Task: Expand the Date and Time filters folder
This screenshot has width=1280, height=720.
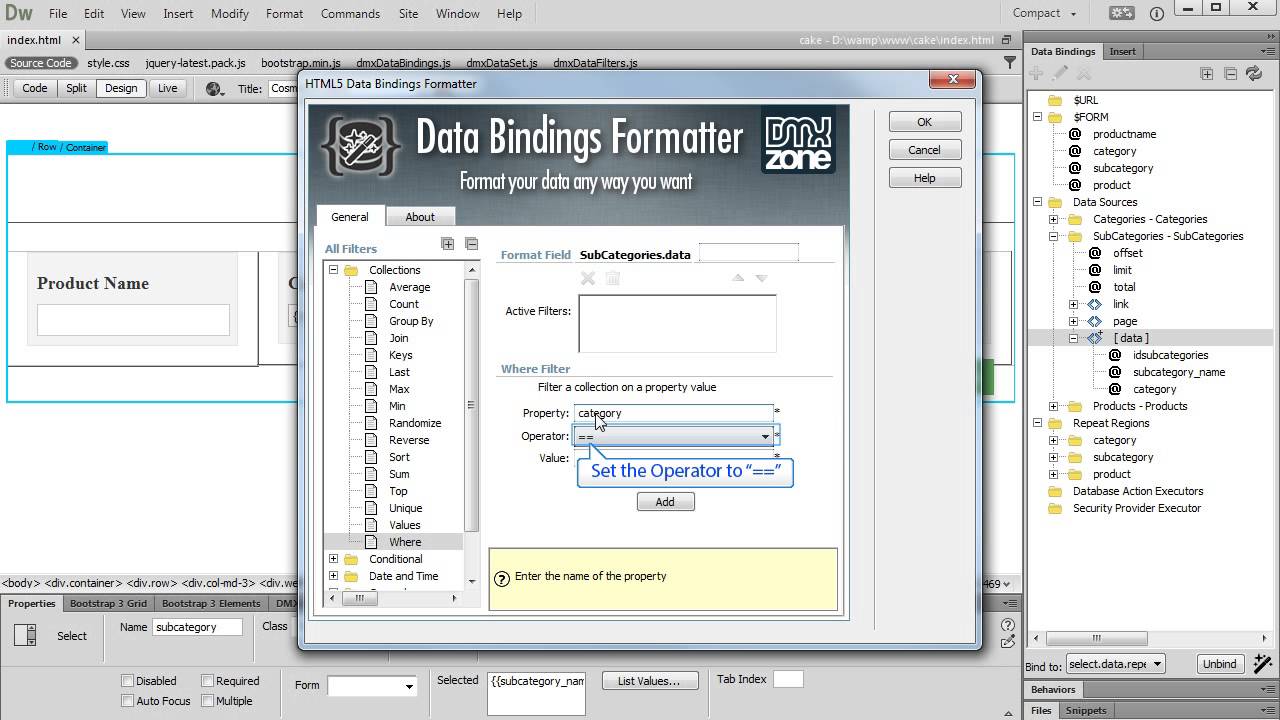Action: coord(334,576)
